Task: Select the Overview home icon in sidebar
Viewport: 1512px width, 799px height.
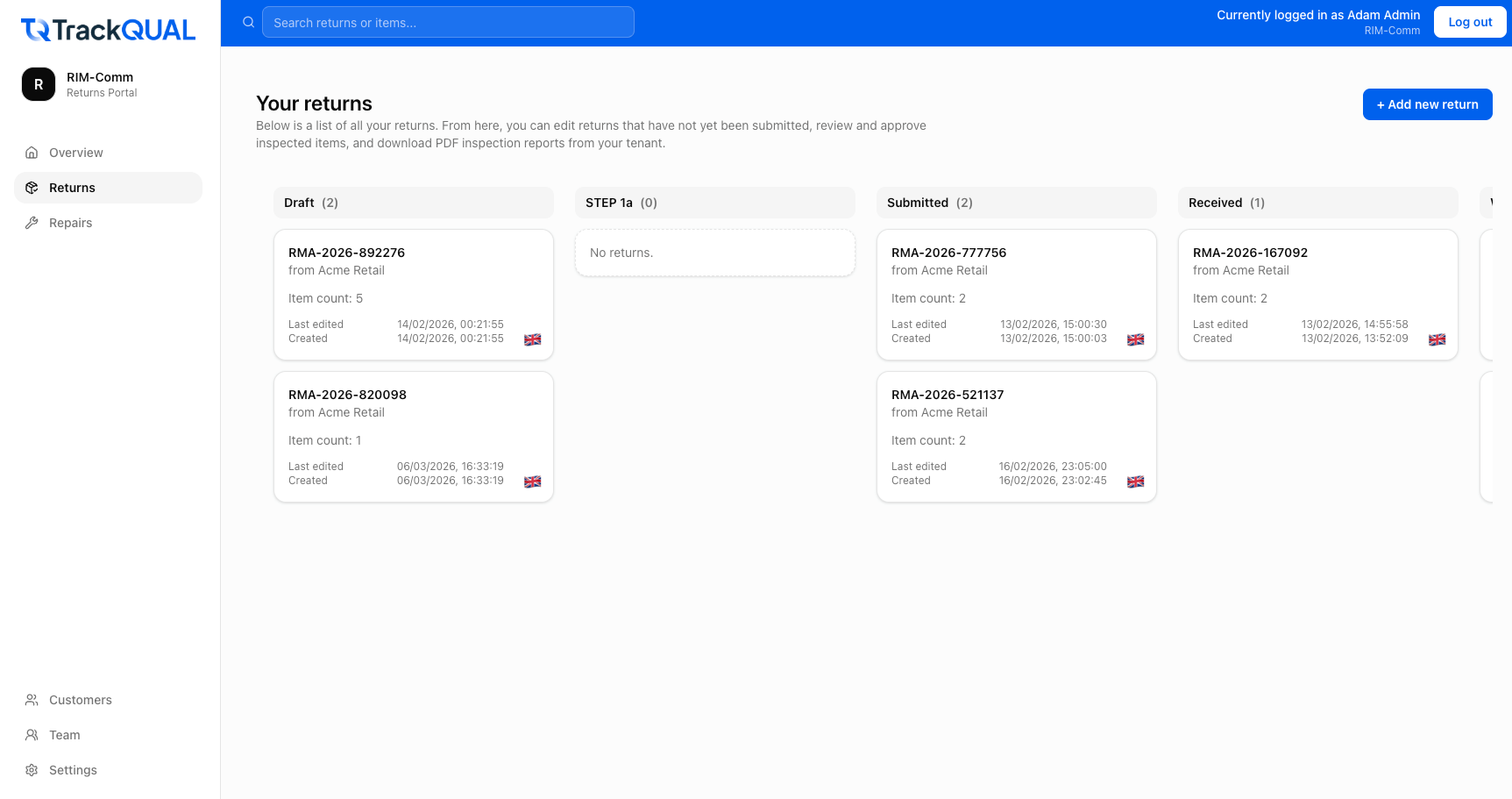Action: (32, 152)
